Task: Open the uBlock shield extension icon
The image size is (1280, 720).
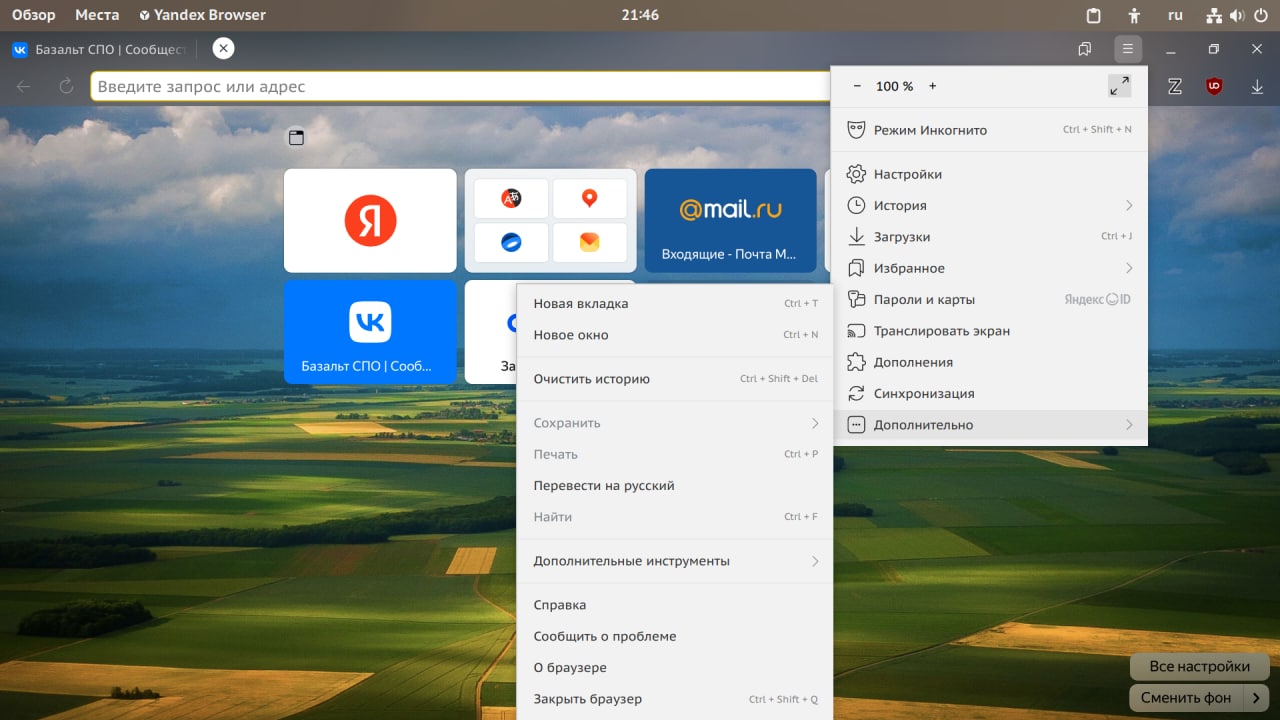Action: coord(1215,86)
